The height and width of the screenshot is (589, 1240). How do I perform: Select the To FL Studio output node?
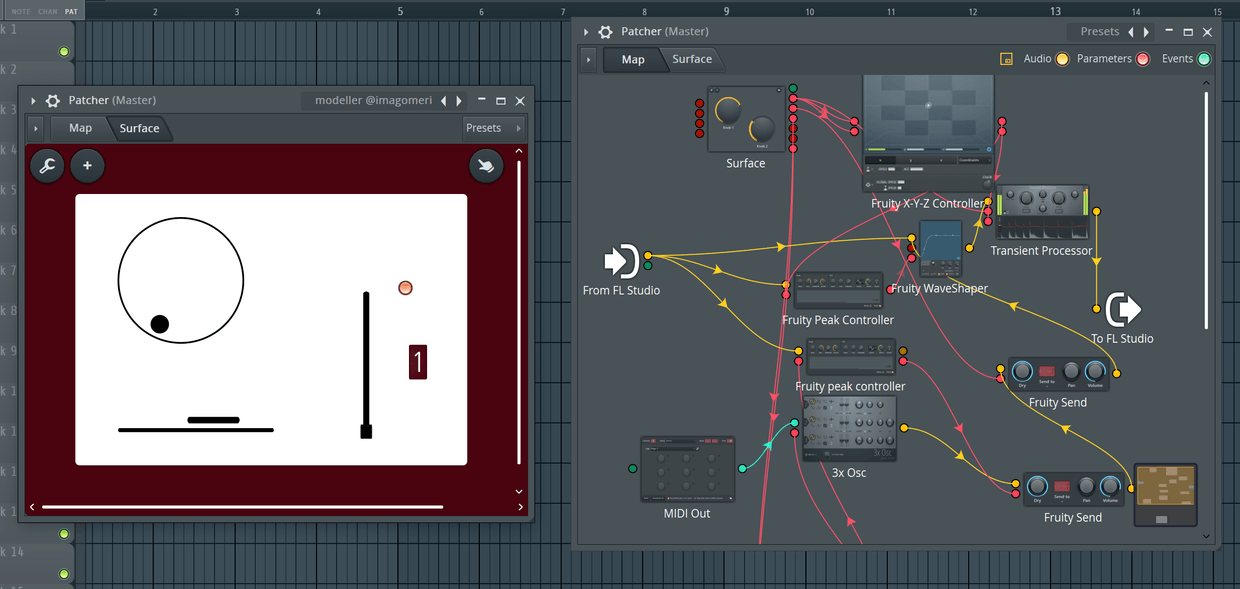(x=1122, y=310)
